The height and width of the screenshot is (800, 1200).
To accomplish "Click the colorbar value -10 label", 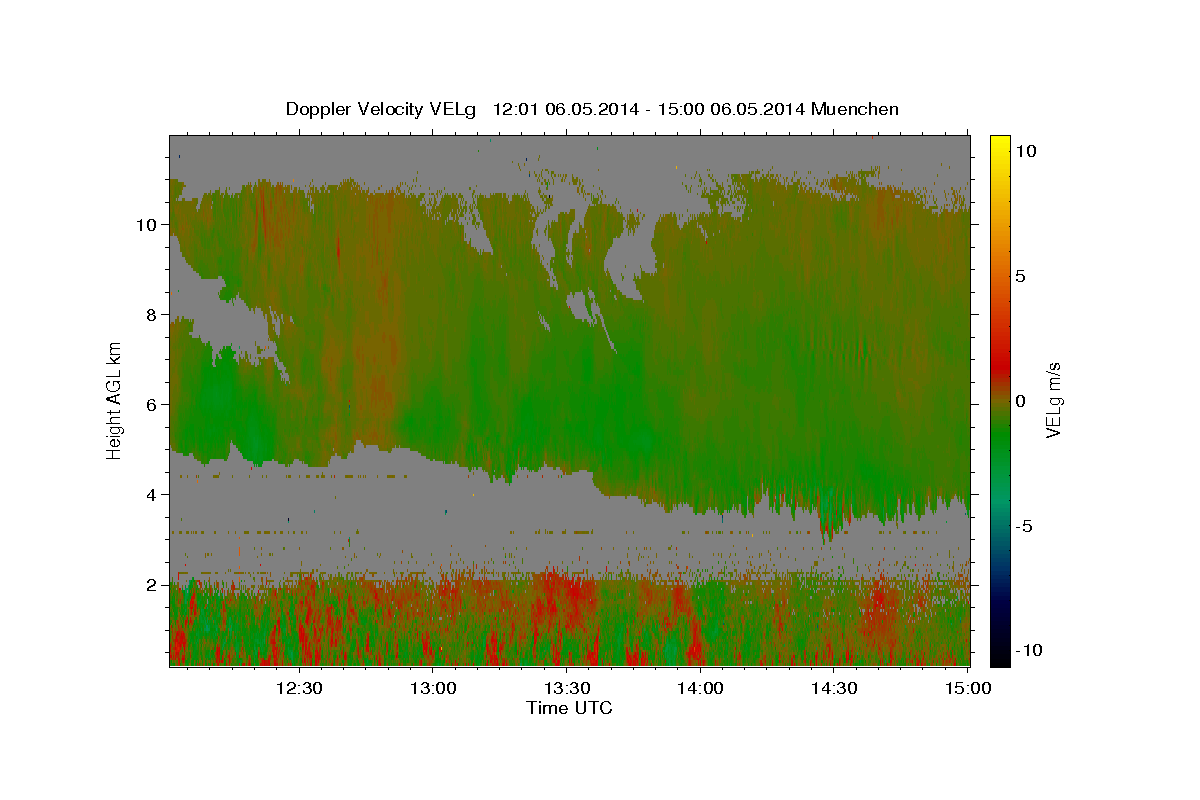I will point(1029,650).
